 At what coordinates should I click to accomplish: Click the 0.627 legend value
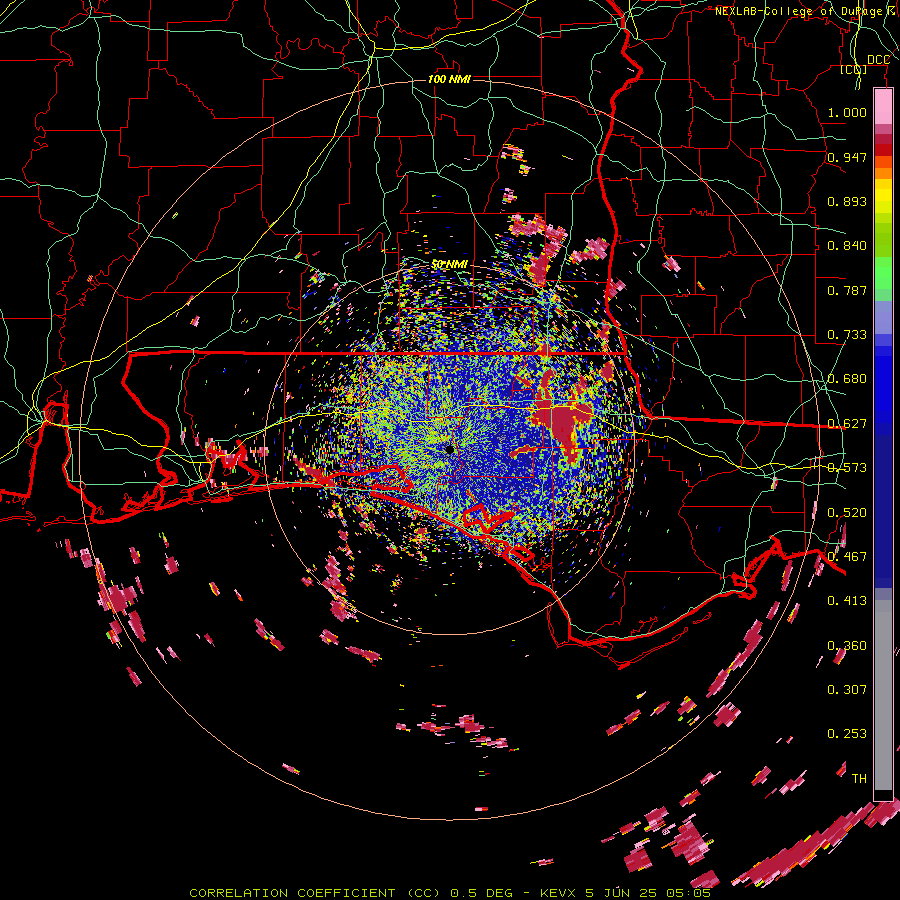pyautogui.click(x=847, y=424)
